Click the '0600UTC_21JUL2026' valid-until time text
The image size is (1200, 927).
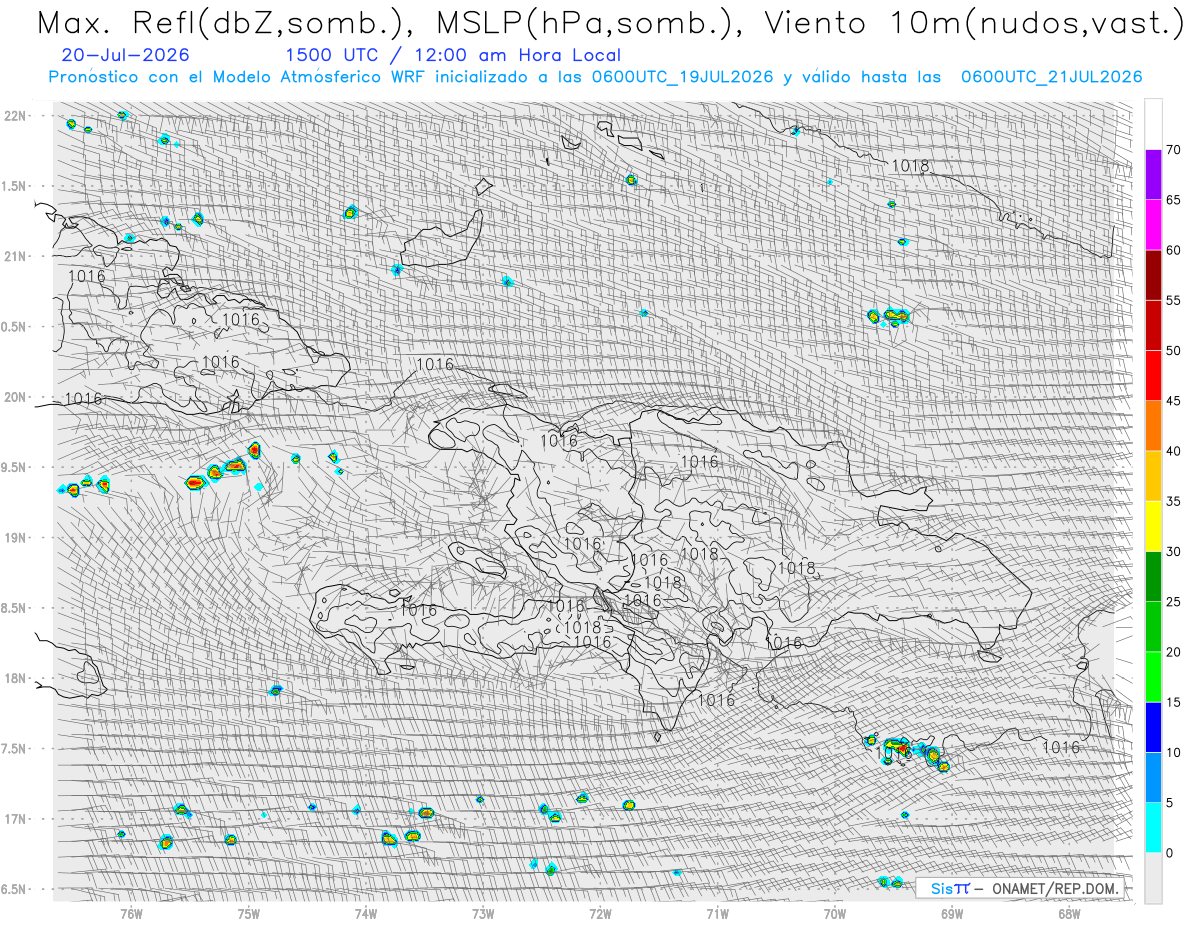[x=1051, y=77]
